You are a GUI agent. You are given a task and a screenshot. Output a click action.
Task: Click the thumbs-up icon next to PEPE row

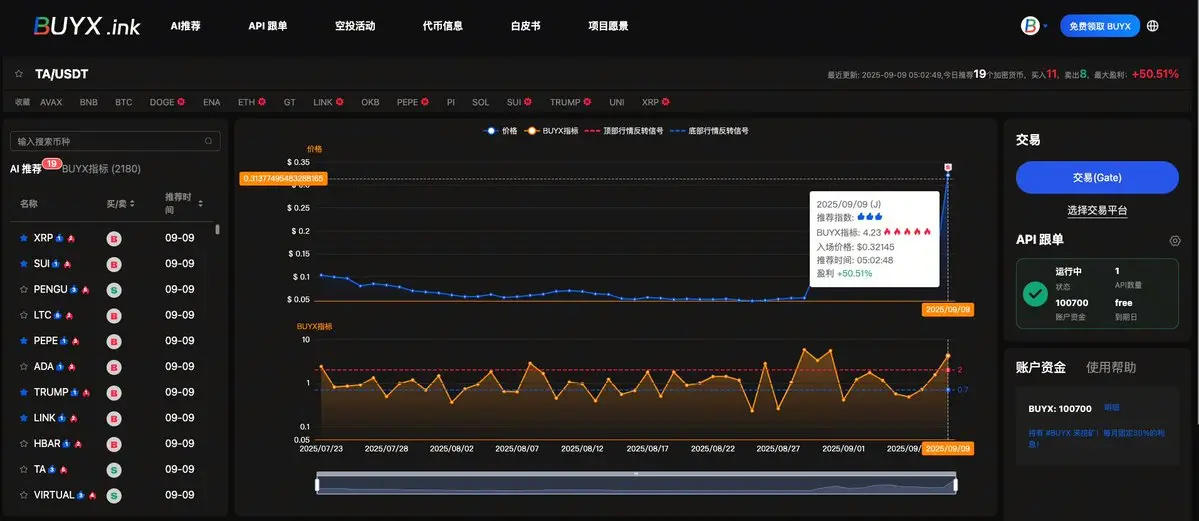click(63, 341)
